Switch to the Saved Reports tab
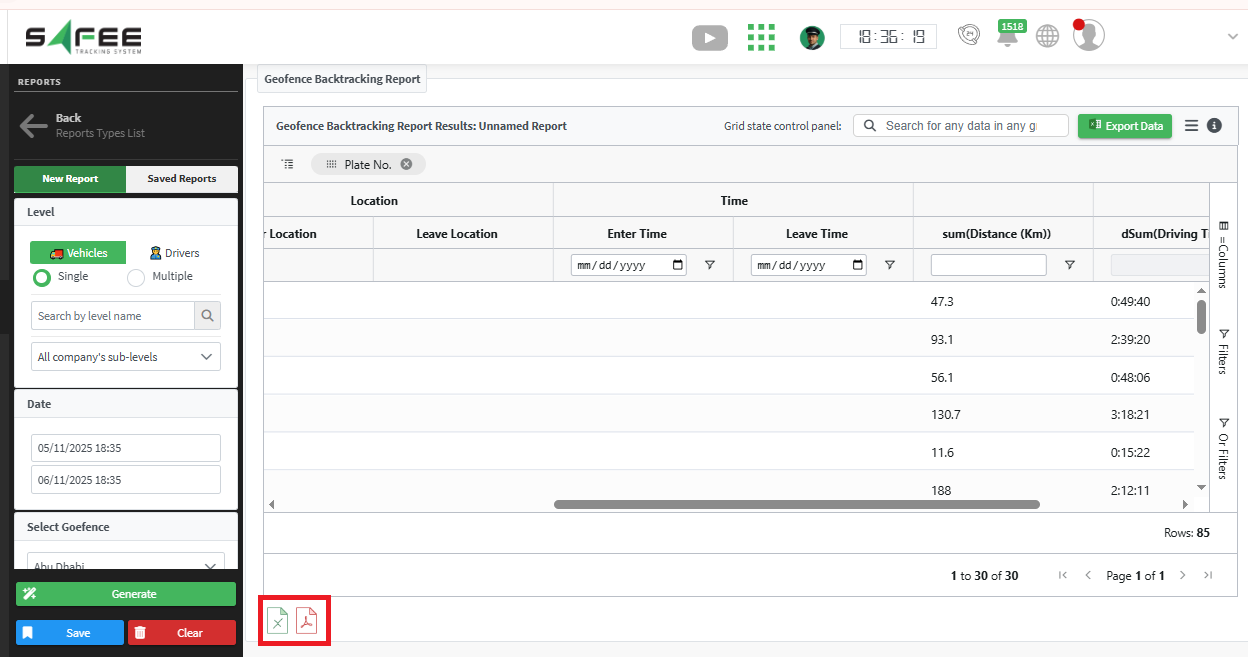The width and height of the screenshot is (1248, 657). (182, 179)
